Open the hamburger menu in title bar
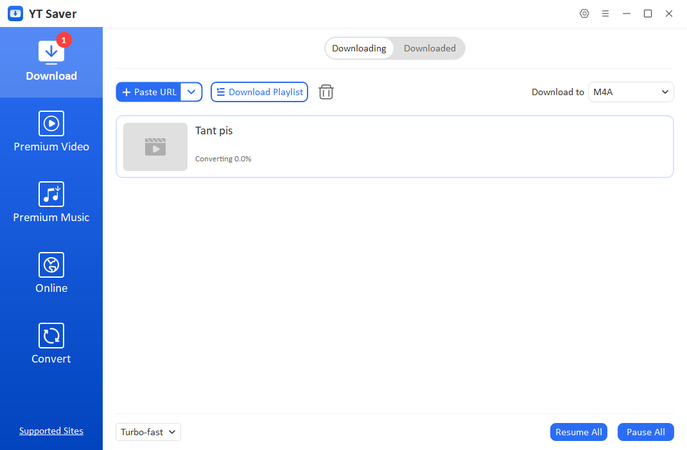 pos(605,13)
